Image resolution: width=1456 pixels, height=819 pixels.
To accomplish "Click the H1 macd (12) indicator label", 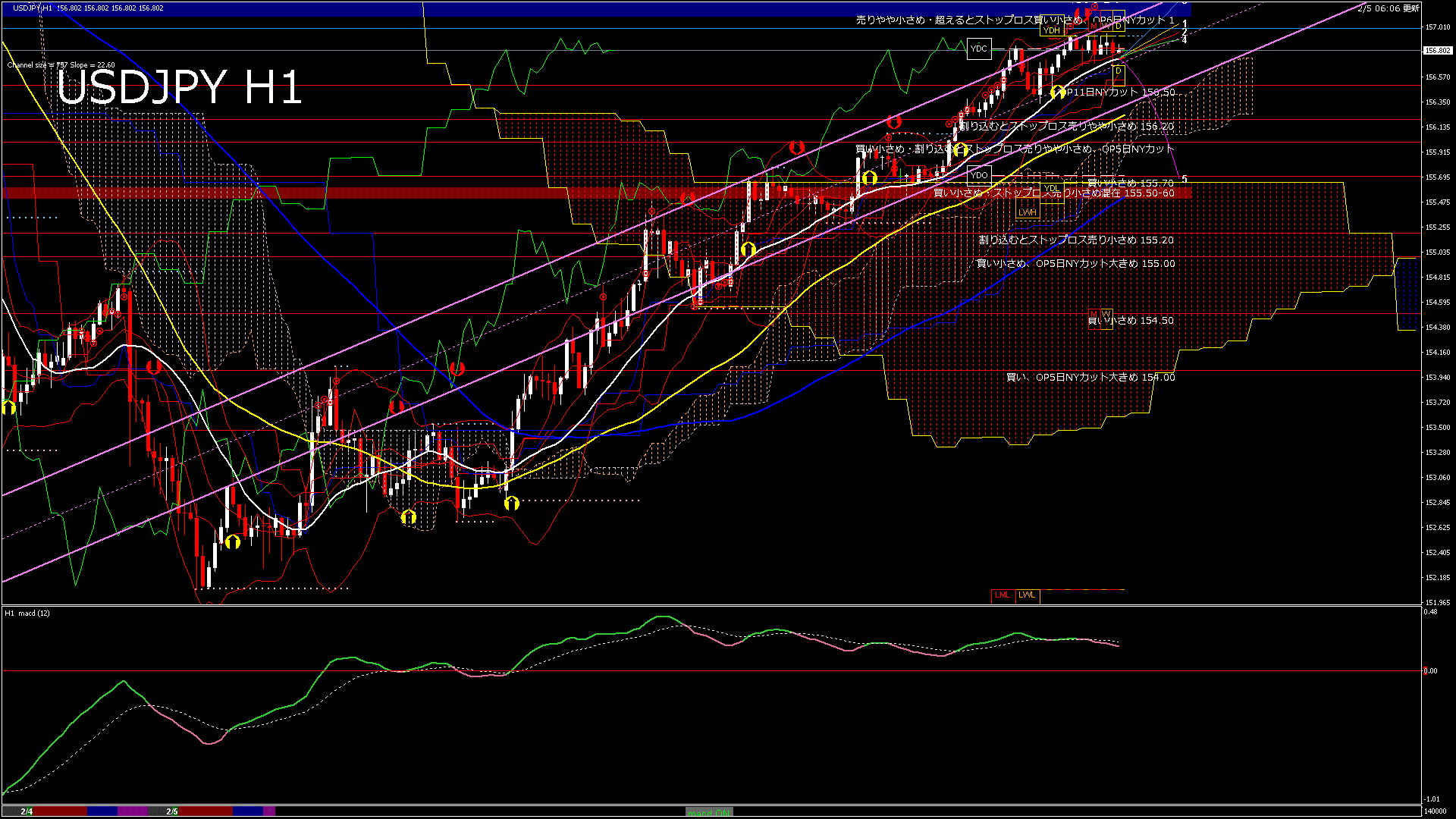I will pos(27,613).
